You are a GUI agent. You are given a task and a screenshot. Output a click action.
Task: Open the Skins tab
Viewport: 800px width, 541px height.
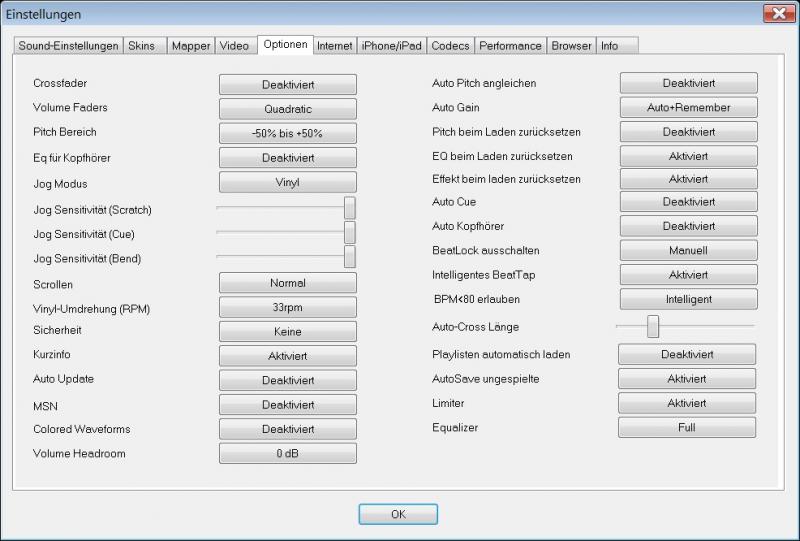142,46
